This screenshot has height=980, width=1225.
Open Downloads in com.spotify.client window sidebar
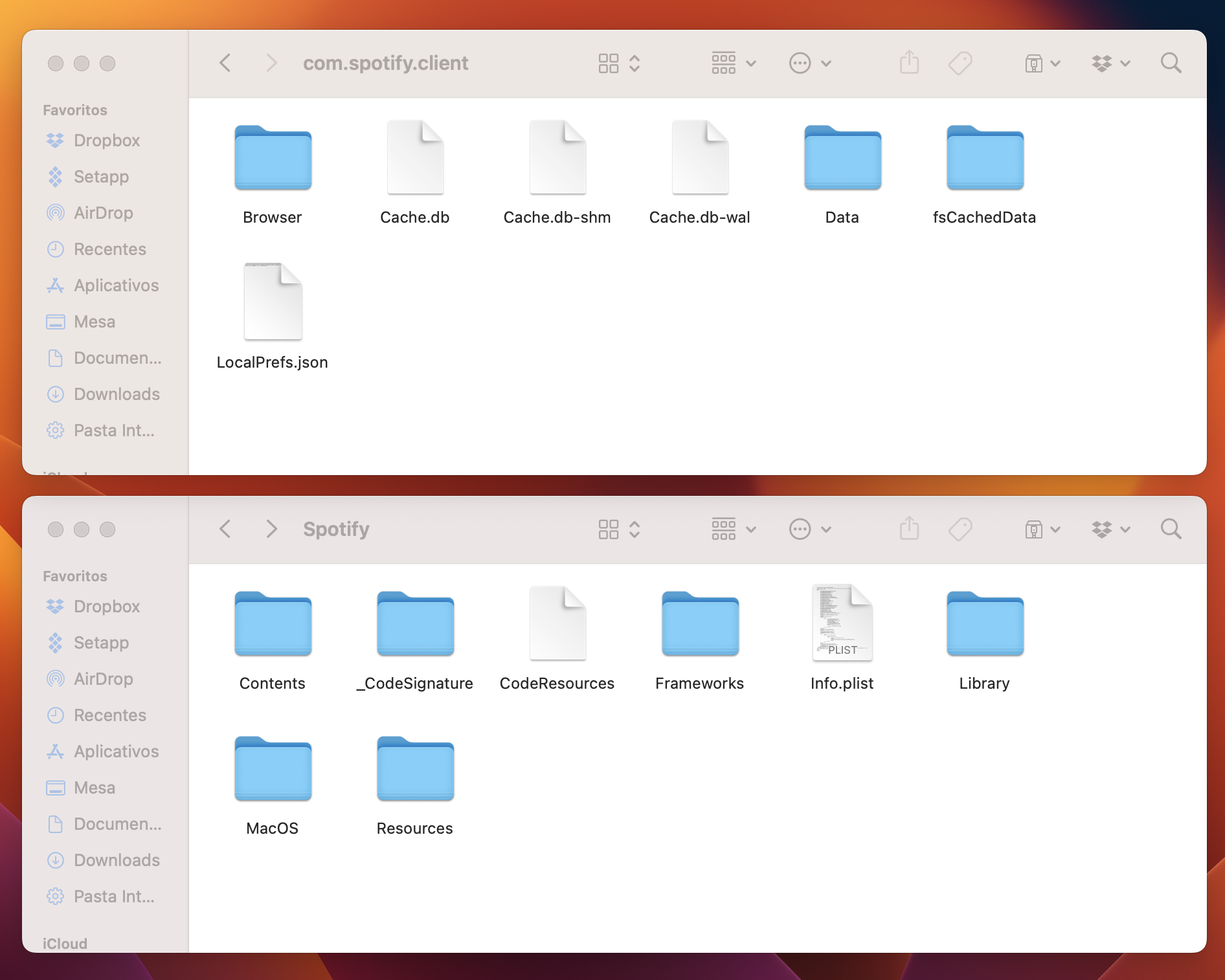[105, 394]
